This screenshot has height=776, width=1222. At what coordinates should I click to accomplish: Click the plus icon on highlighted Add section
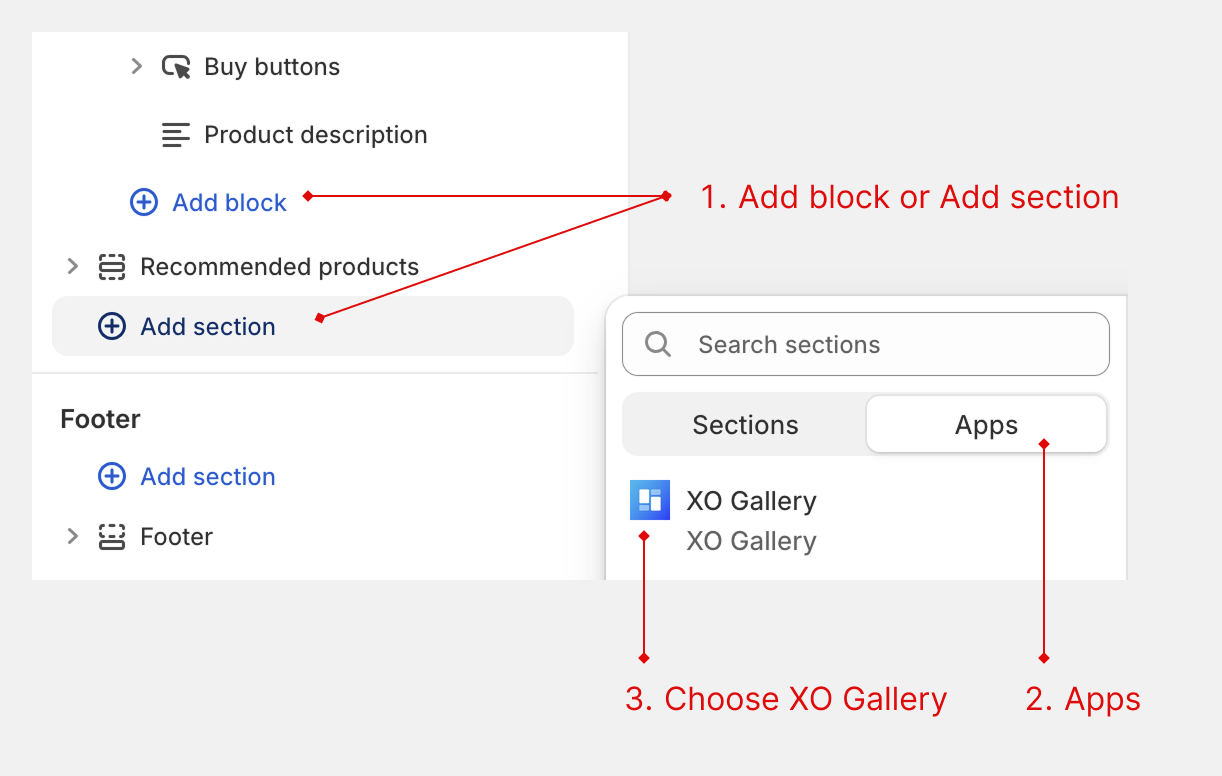tap(112, 326)
